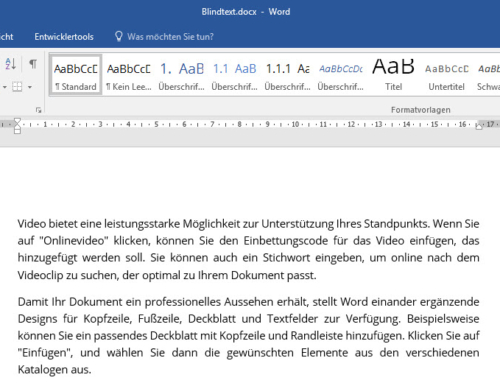Toggle the pilcrow show formatting marks button
Image resolution: width=500 pixels, height=383 pixels.
pos(33,63)
